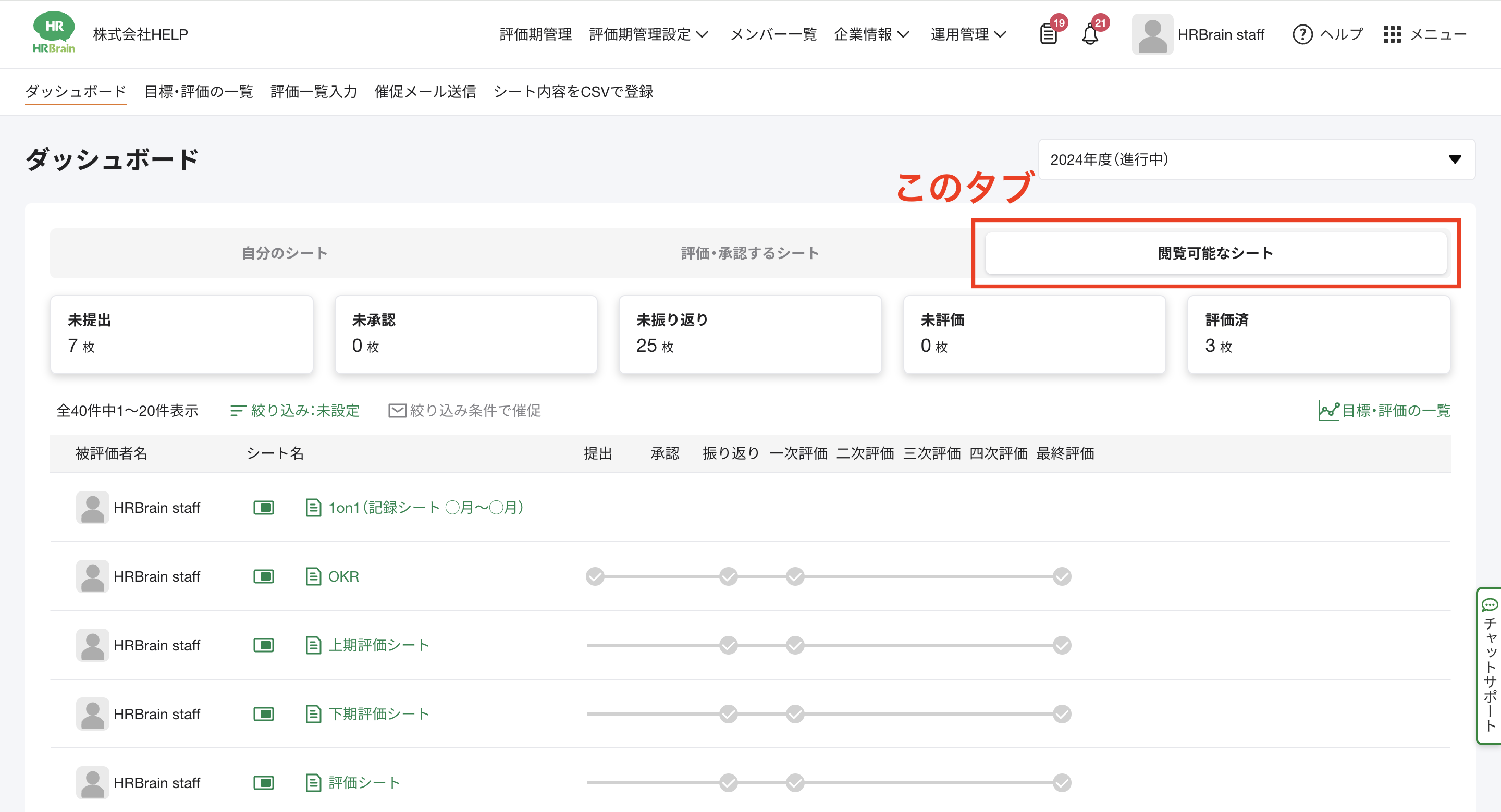This screenshot has height=812, width=1501.
Task: Open the 2024年度(進行中) period selector
Action: 1256,159
